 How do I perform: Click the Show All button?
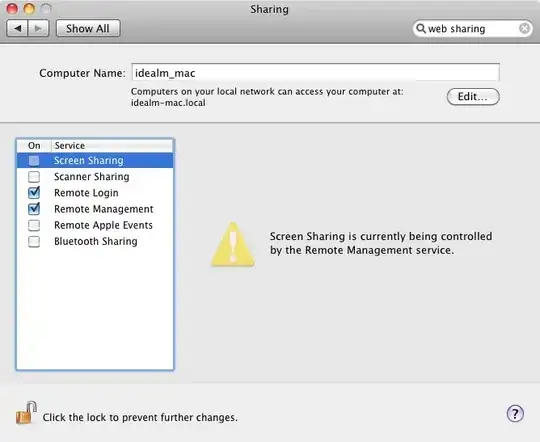pos(88,28)
